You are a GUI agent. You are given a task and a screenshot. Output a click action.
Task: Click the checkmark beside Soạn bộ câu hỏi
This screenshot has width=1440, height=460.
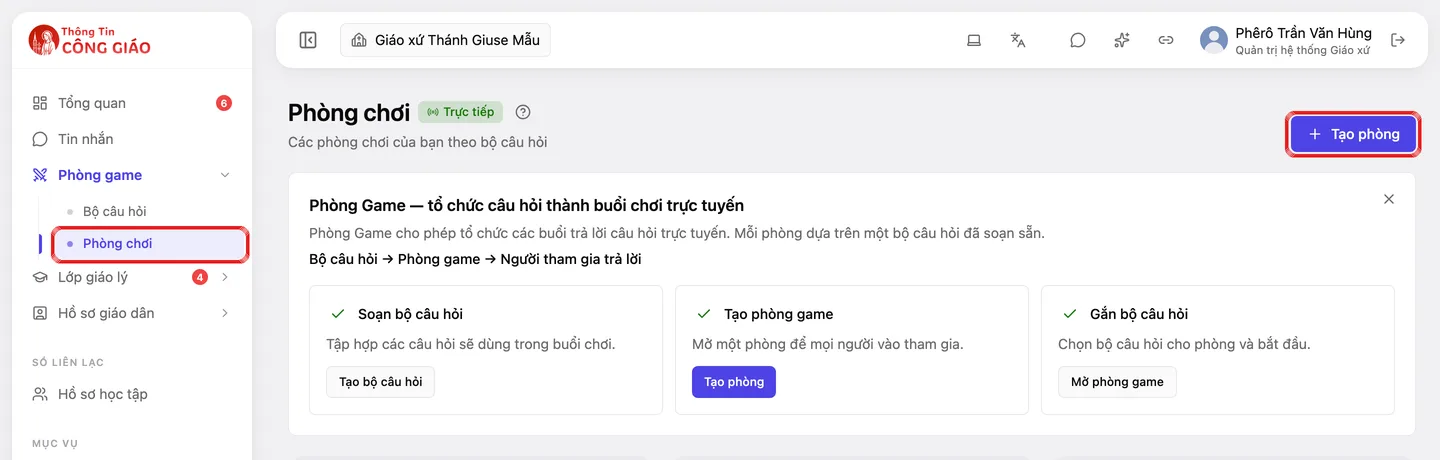click(337, 314)
